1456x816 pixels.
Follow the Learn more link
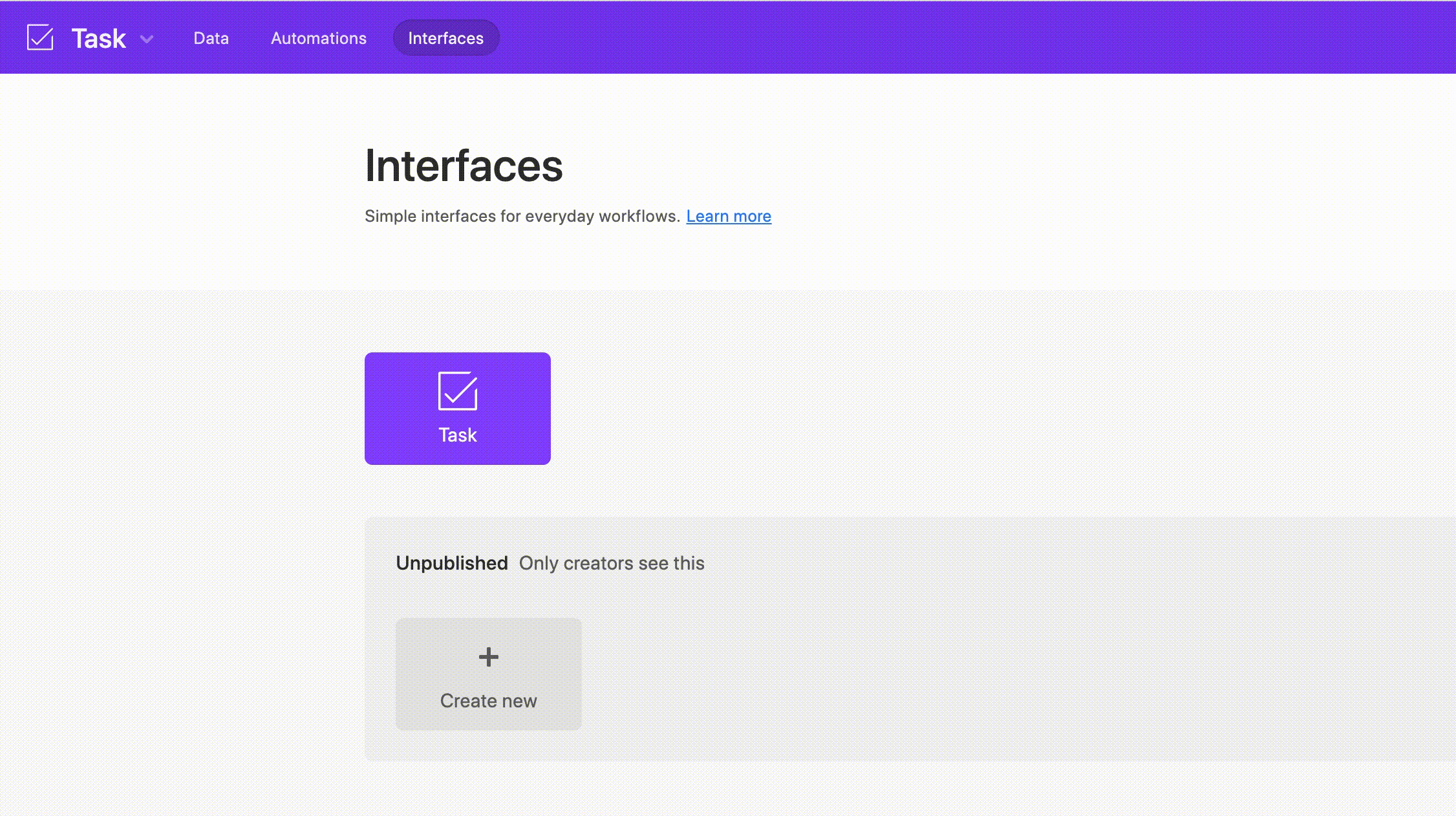pyautogui.click(x=728, y=216)
